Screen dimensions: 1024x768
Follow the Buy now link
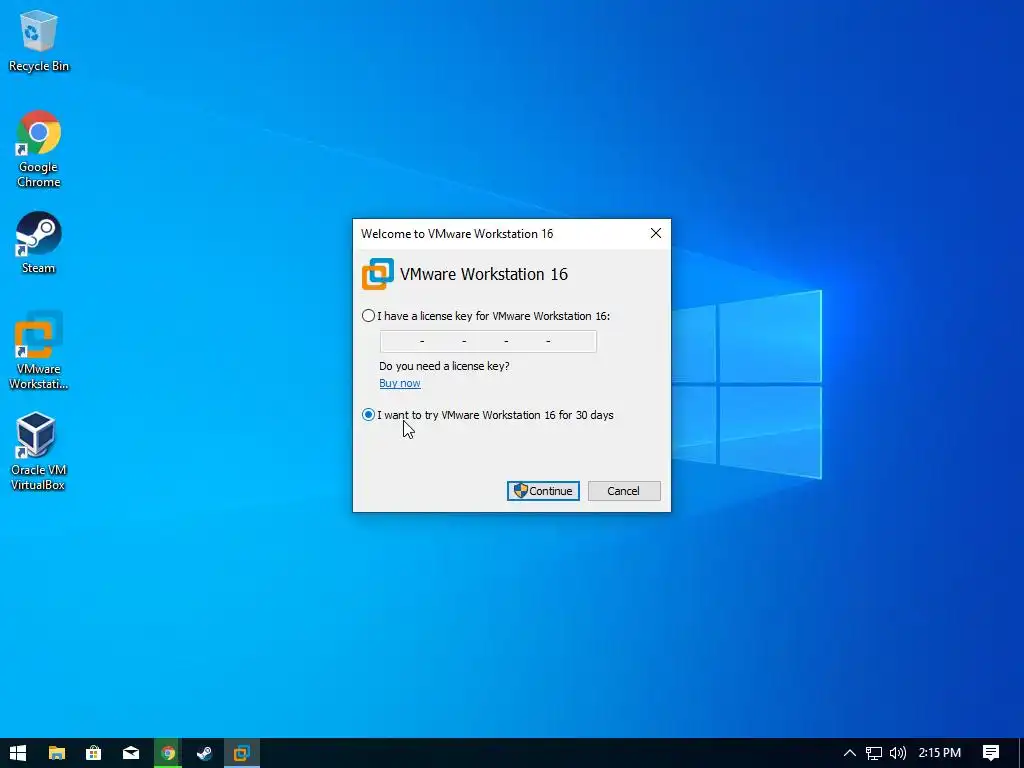tap(400, 383)
